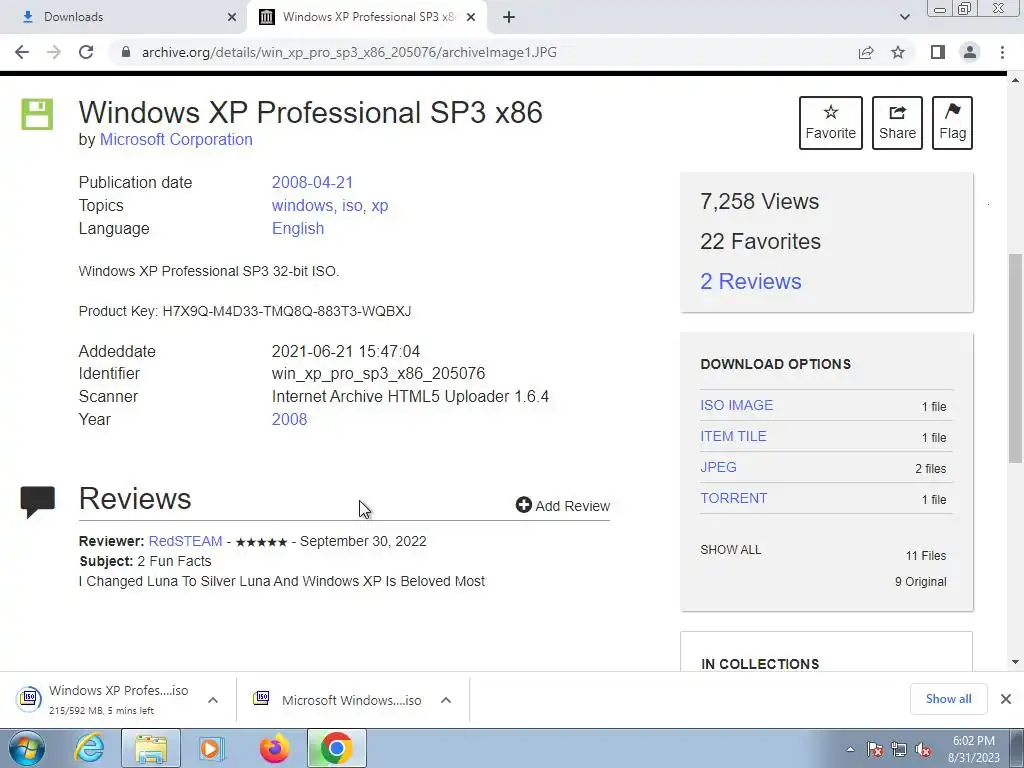This screenshot has width=1024, height=768.
Task: Favorite this archive item
Action: 831,123
